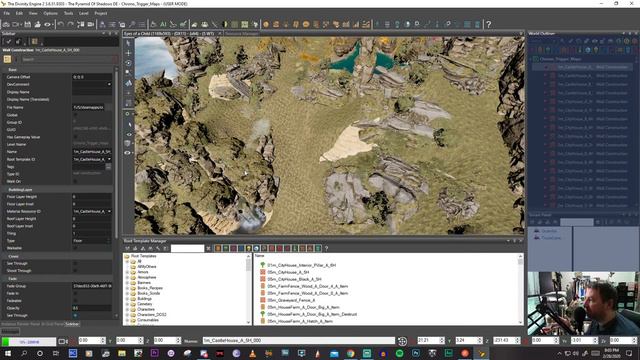Click the orange item filter in Root Template Manager

(218, 248)
